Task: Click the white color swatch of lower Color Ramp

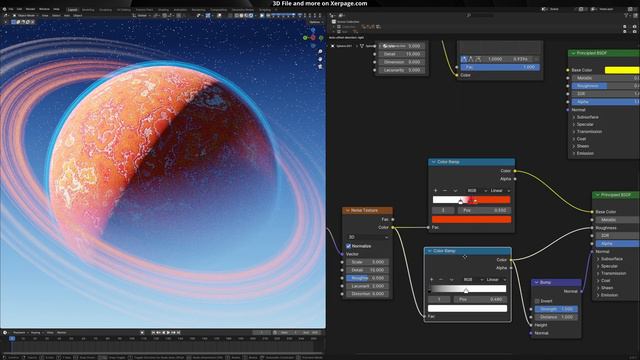Action: (467, 309)
